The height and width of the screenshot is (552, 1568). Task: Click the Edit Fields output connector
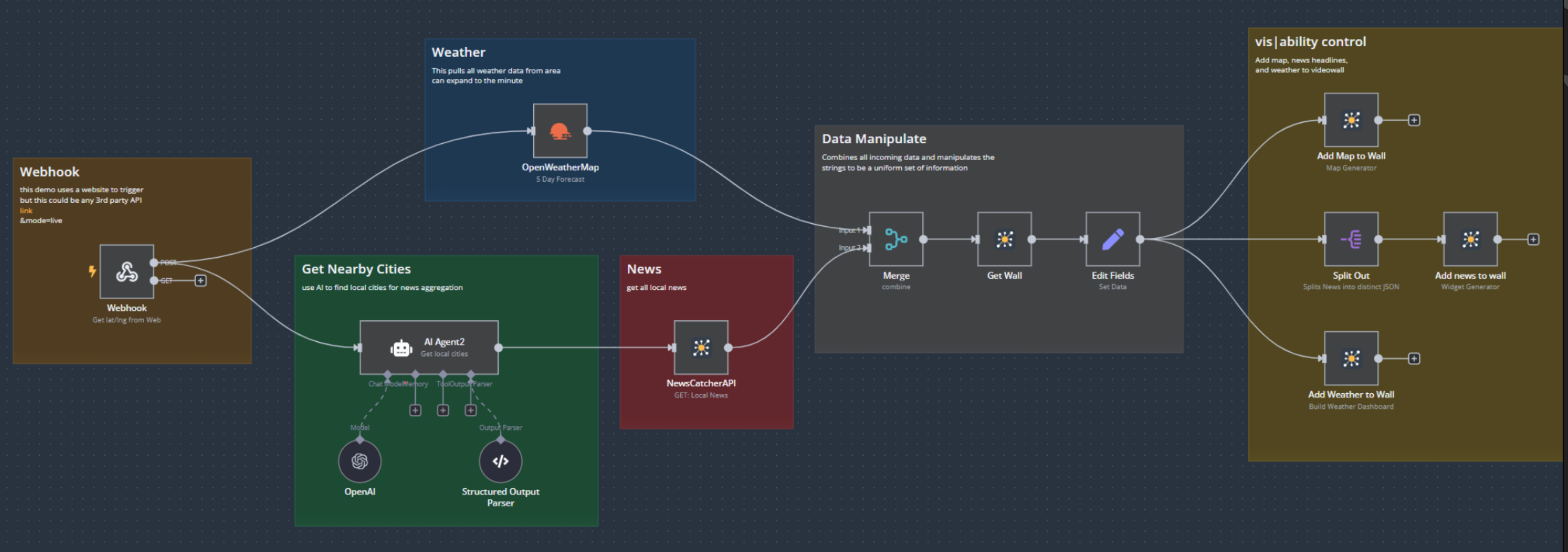[x=1140, y=239]
